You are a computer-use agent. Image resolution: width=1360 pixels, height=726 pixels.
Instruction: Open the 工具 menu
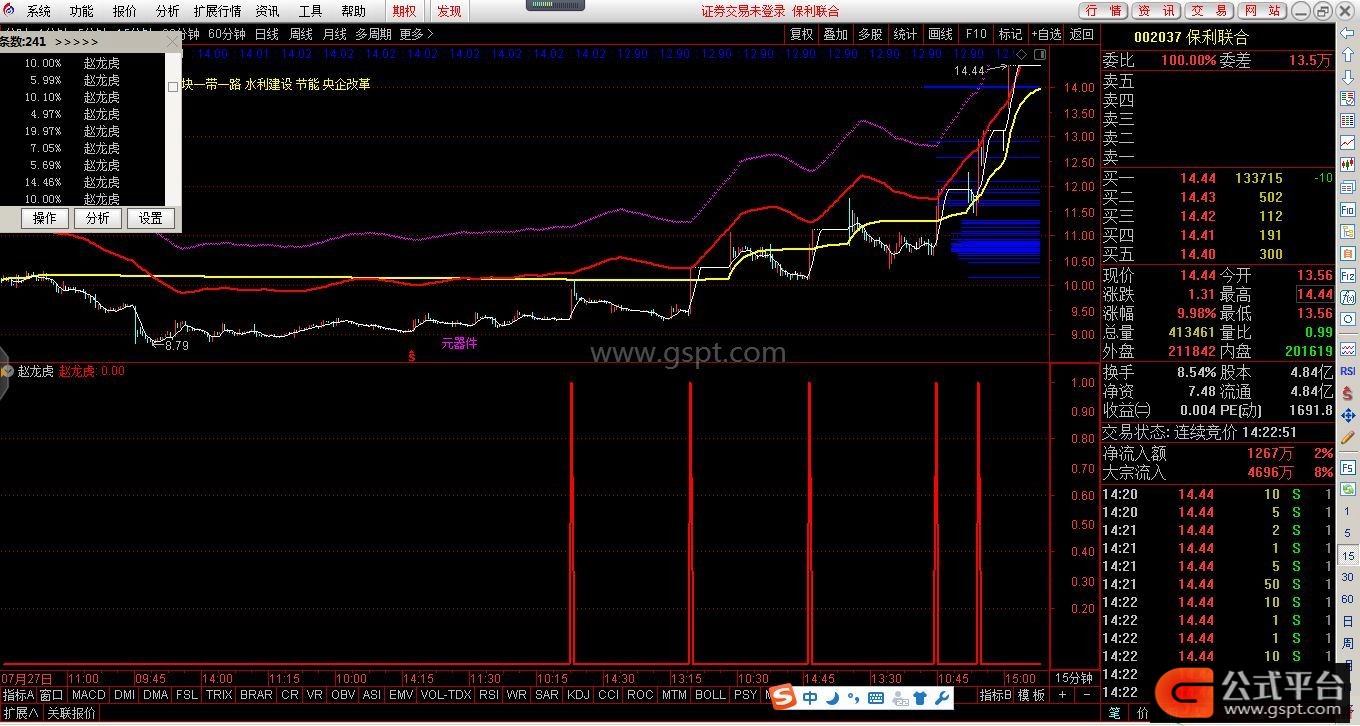click(310, 11)
